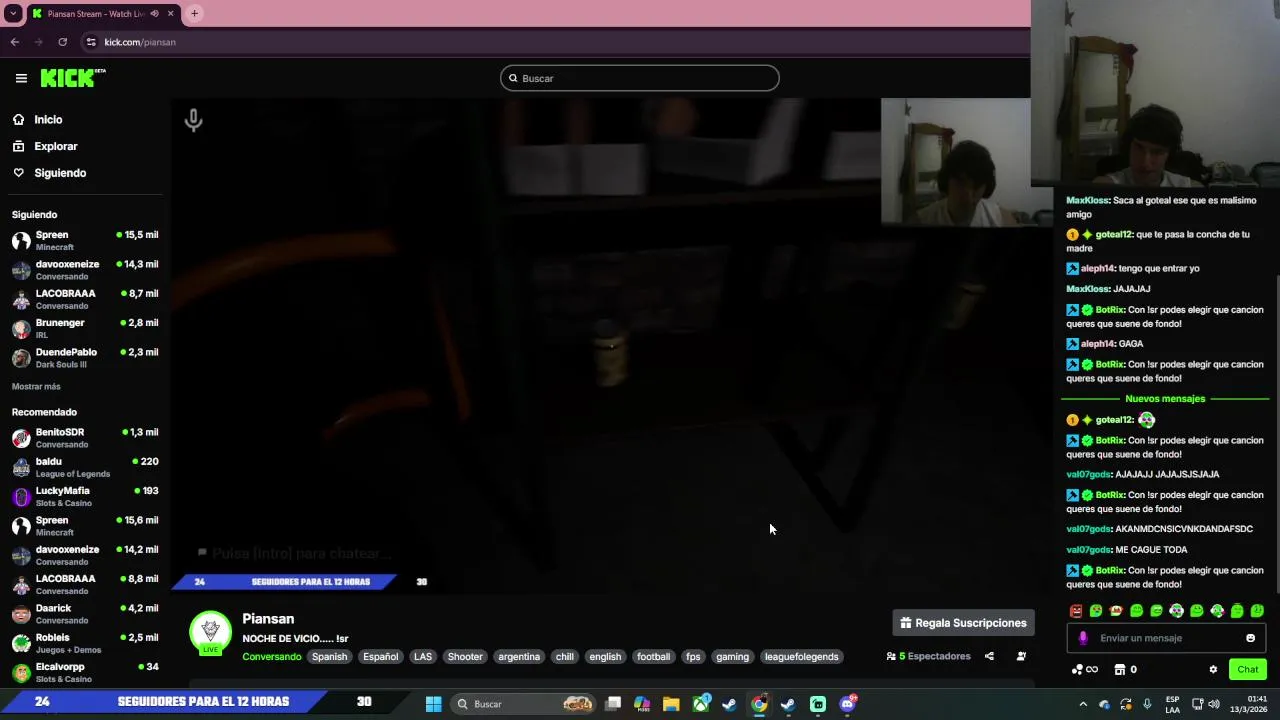Open a new browser tab
This screenshot has width=1280, height=720.
(194, 14)
